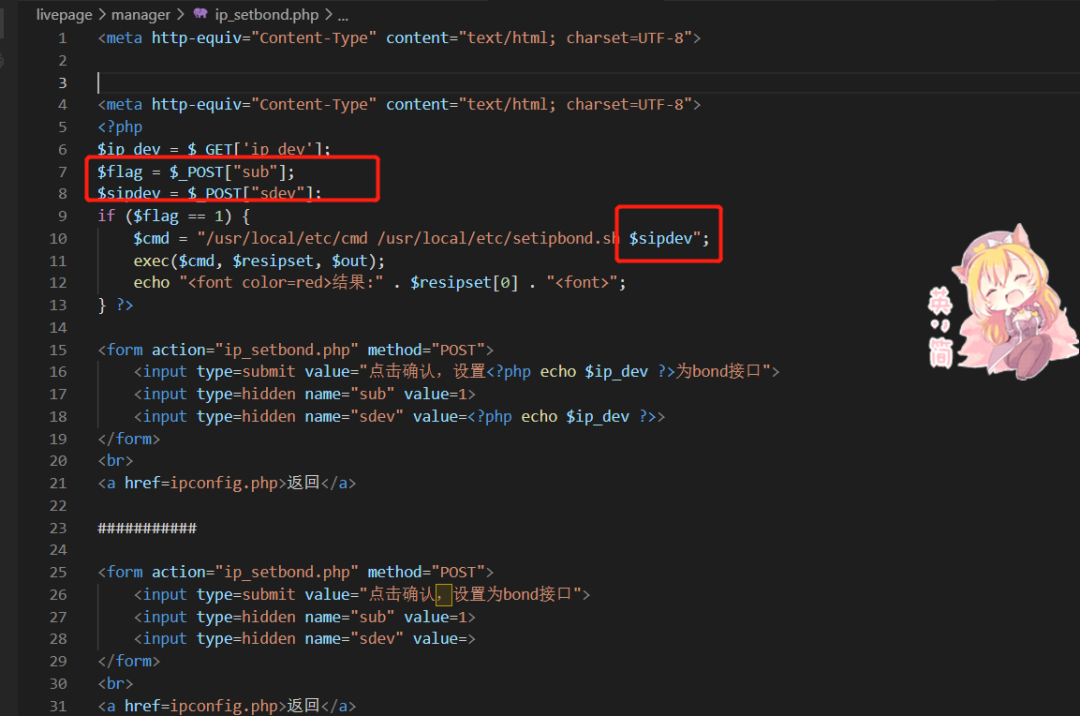This screenshot has height=716, width=1080.
Task: Click the PHP file icon in breadcrumb
Action: point(200,14)
